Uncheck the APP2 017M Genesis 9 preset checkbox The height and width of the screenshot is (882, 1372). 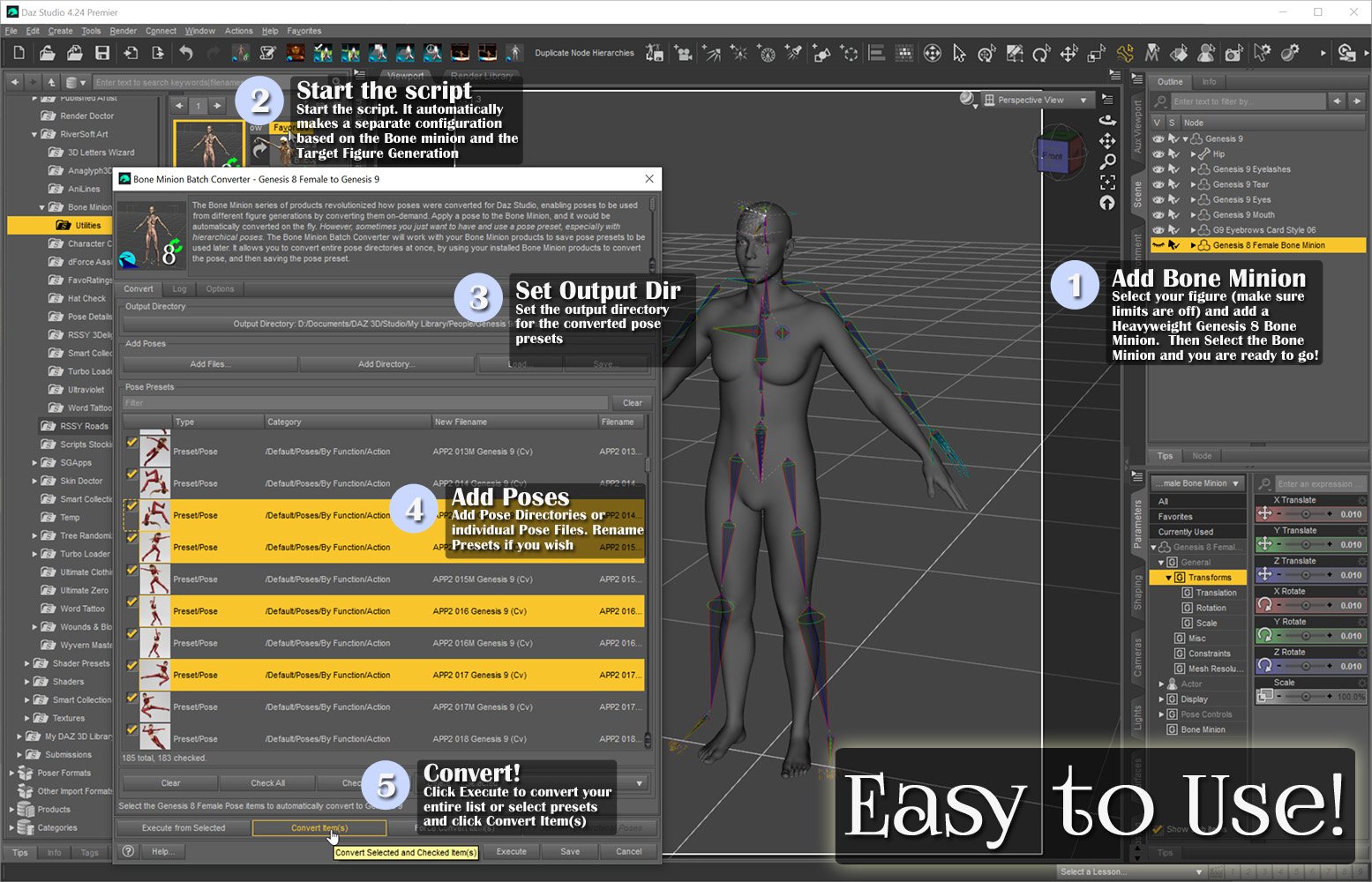(131, 697)
